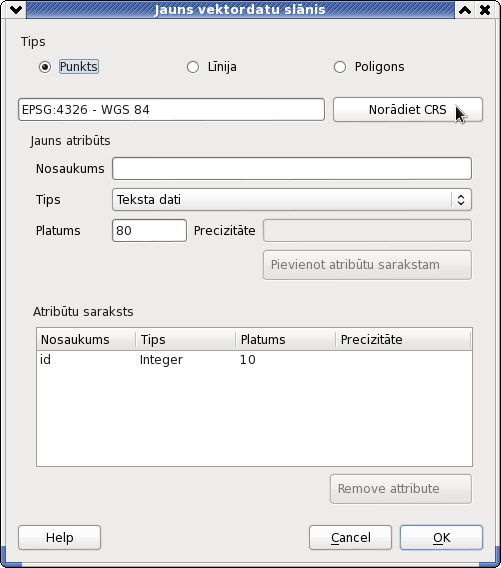This screenshot has height=568, width=501.
Task: Click the Precizitāte input field
Action: coord(367,230)
